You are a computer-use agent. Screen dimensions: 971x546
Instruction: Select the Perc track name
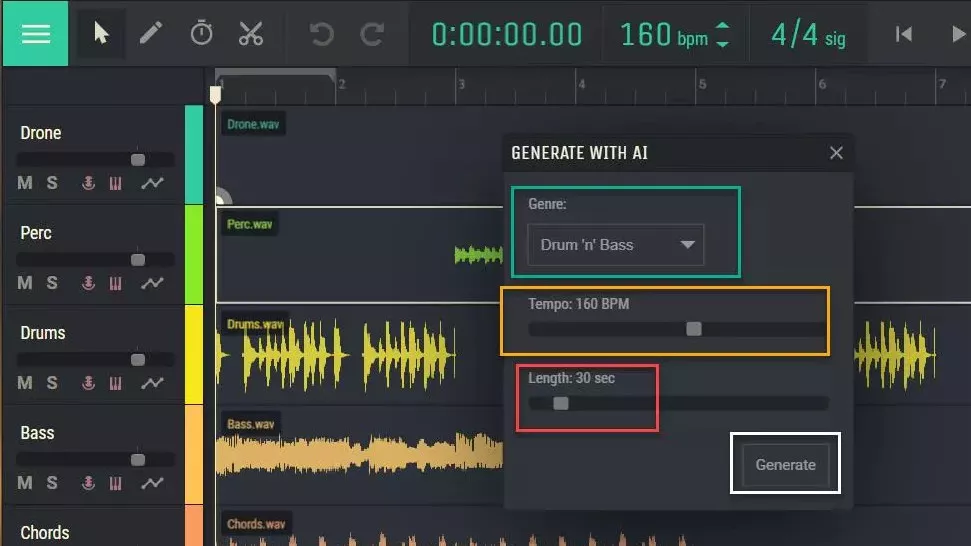pyautogui.click(x=36, y=233)
